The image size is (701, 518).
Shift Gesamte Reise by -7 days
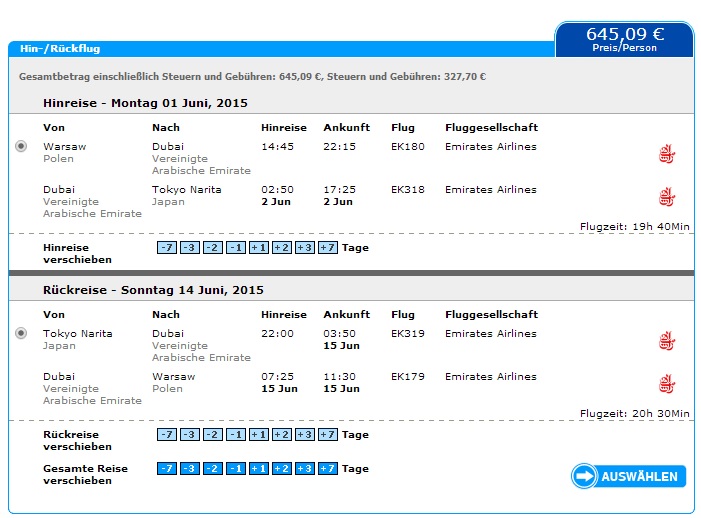167,468
